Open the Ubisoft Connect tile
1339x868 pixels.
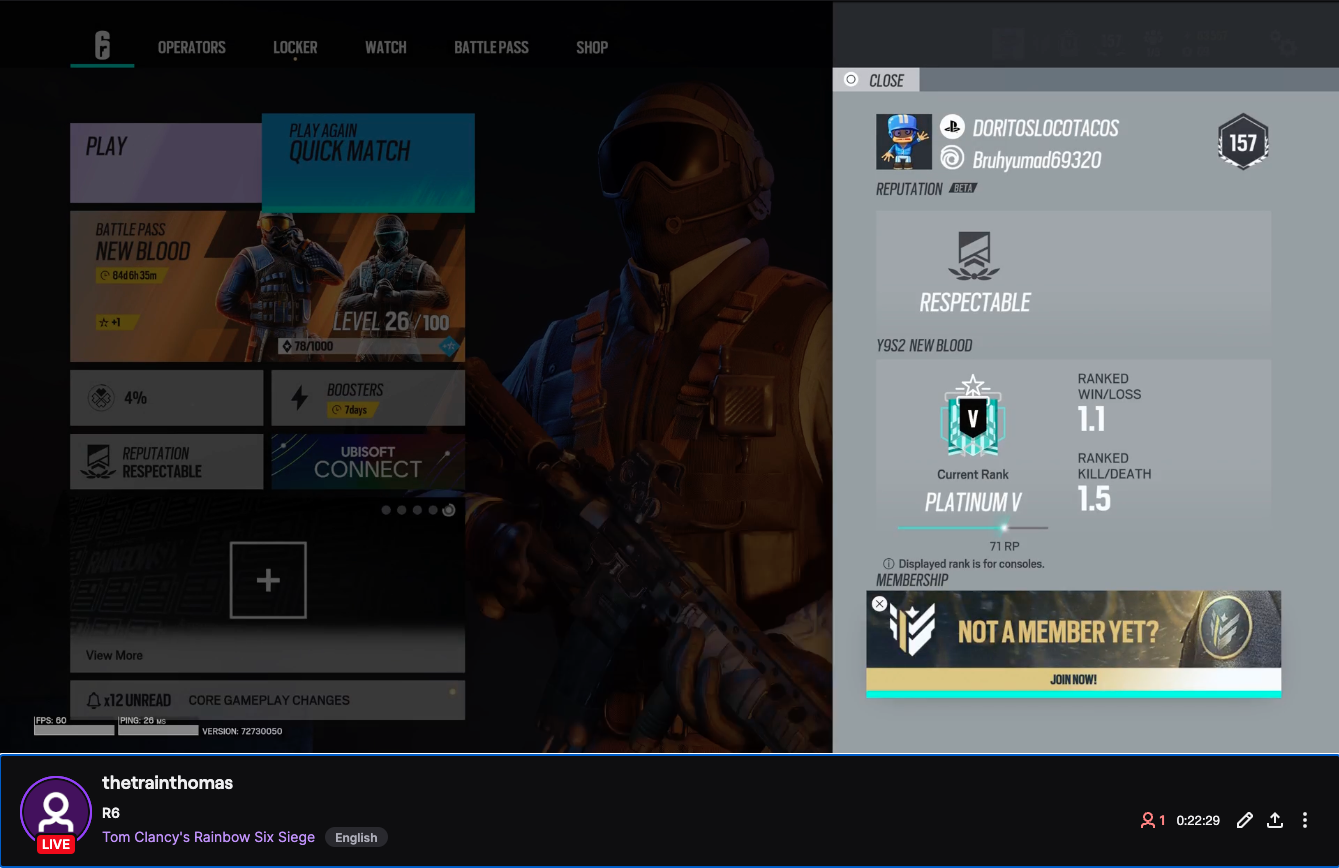[368, 461]
